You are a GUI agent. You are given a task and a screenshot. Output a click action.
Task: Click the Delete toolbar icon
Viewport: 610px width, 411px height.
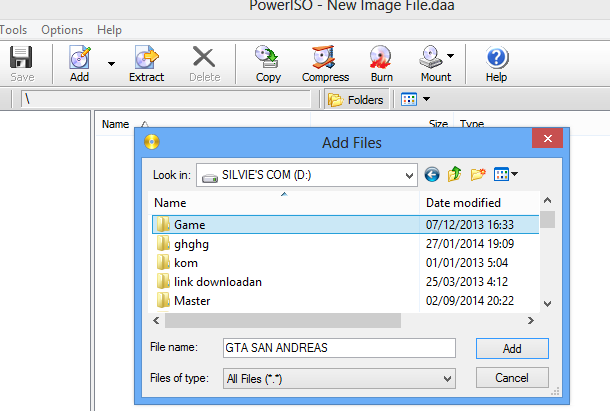[x=204, y=57]
